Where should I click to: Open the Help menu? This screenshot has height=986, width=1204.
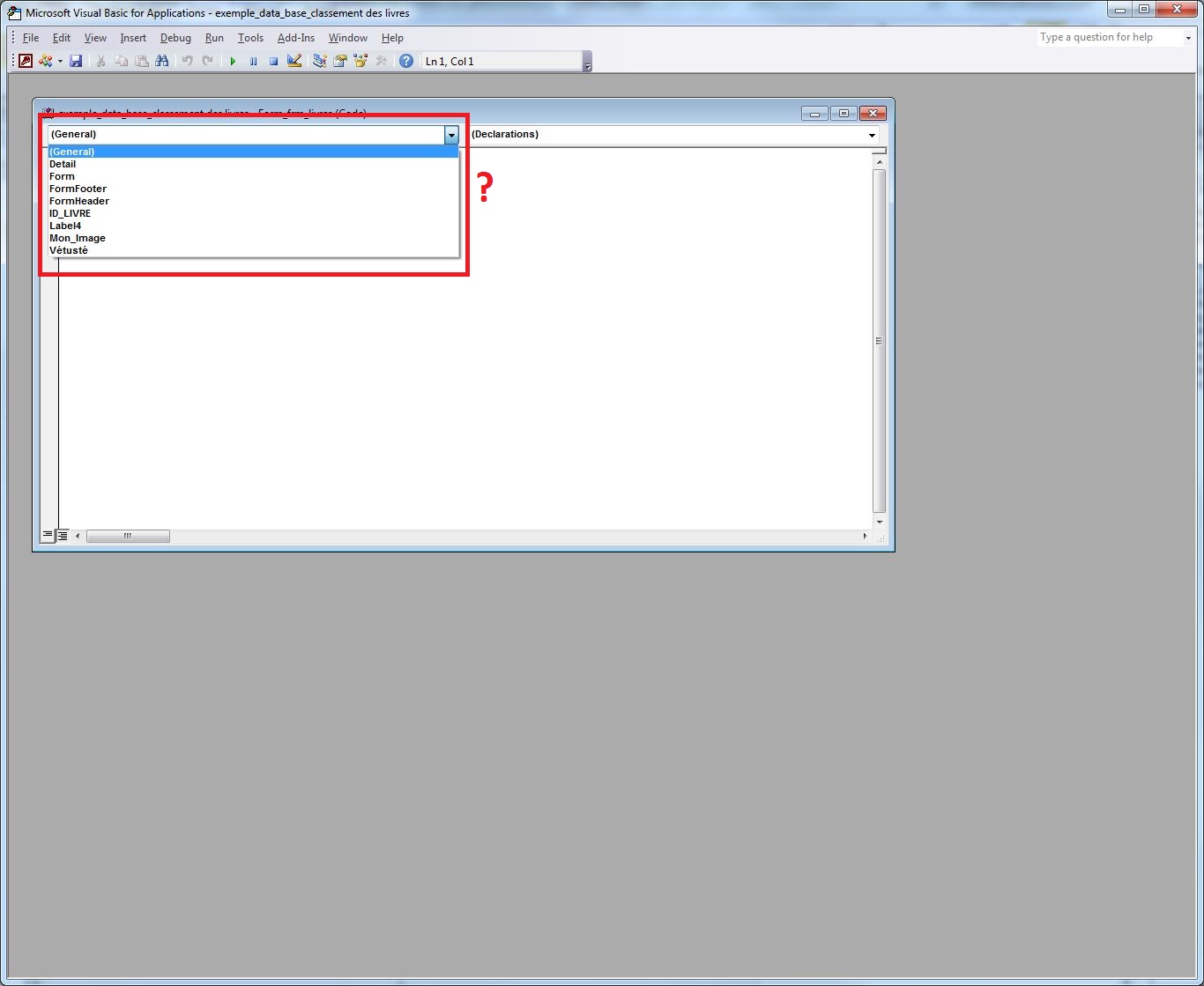(x=392, y=38)
